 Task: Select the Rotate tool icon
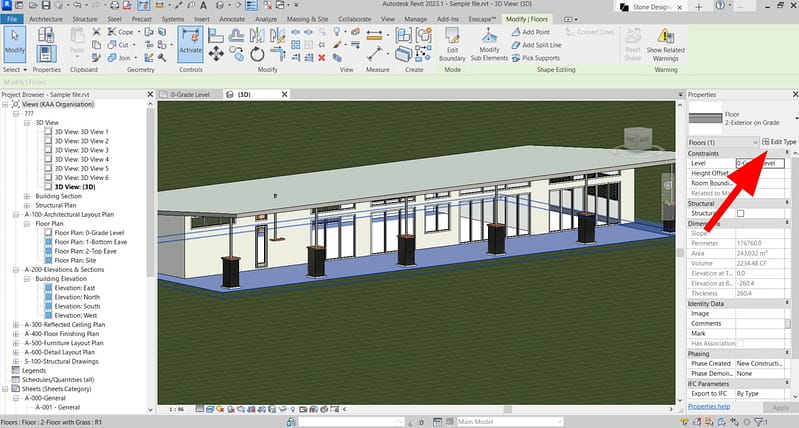(258, 53)
